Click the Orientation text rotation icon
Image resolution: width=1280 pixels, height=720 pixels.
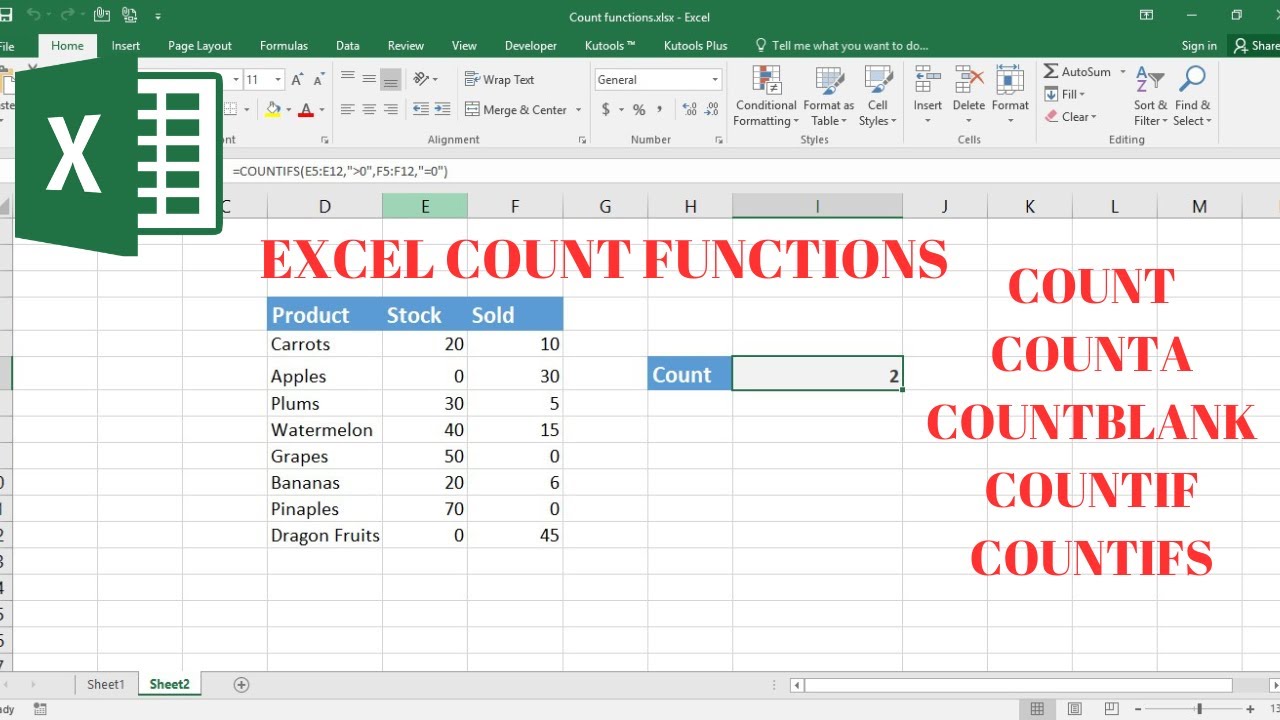click(x=422, y=79)
